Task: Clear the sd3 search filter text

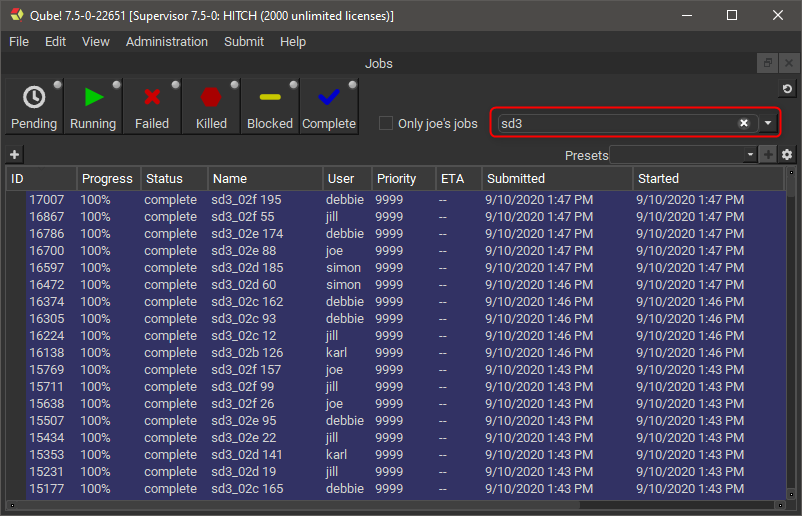Action: click(744, 123)
